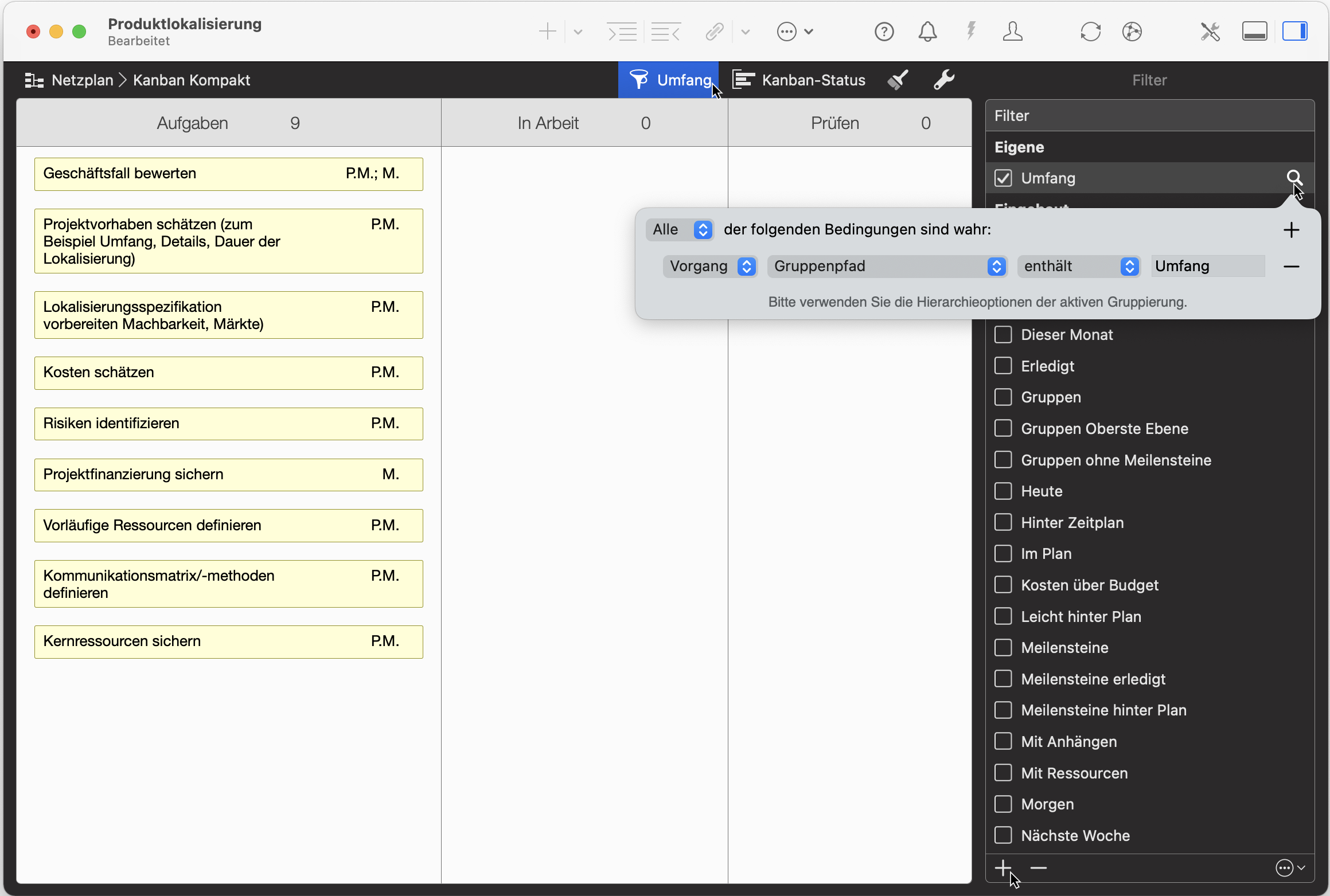The image size is (1330, 896).
Task: Click the outdent task icon
Action: click(666, 32)
